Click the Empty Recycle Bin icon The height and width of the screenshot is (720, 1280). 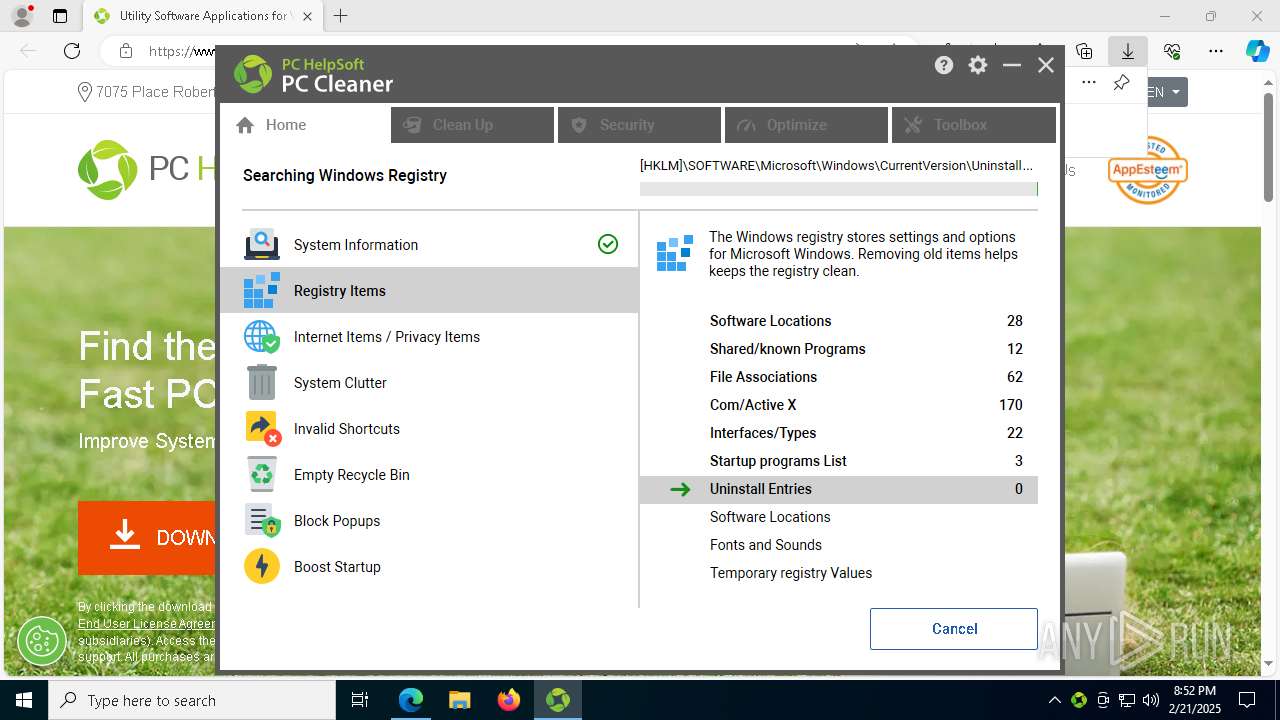tap(262, 475)
